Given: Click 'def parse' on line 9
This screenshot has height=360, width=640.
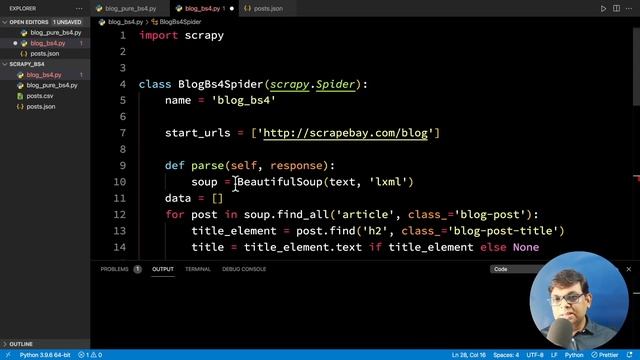Looking at the screenshot, I should [x=194, y=165].
